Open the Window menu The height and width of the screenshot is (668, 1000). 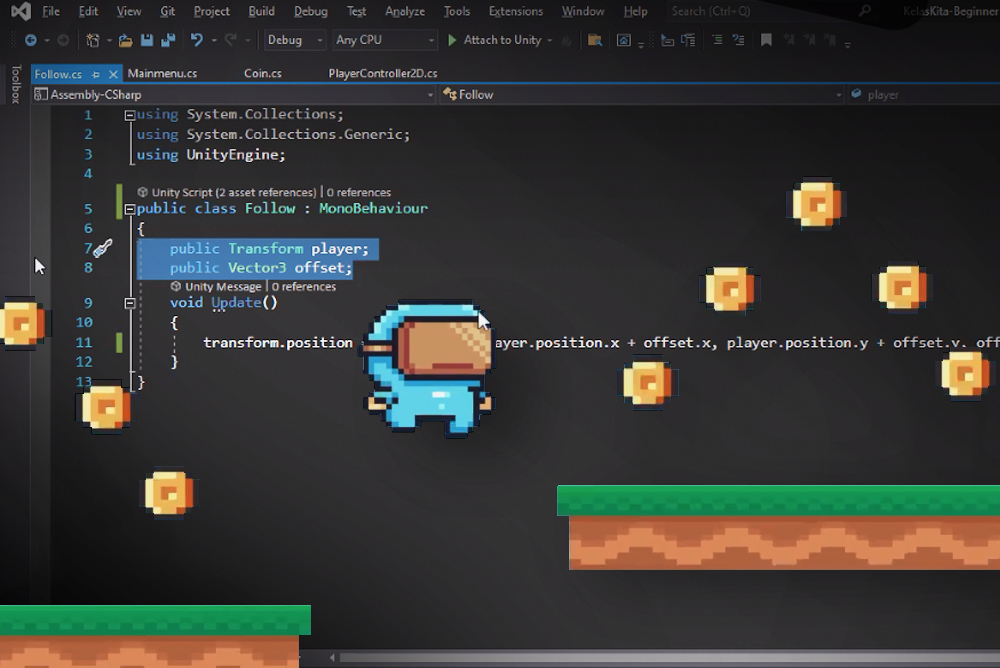point(583,11)
